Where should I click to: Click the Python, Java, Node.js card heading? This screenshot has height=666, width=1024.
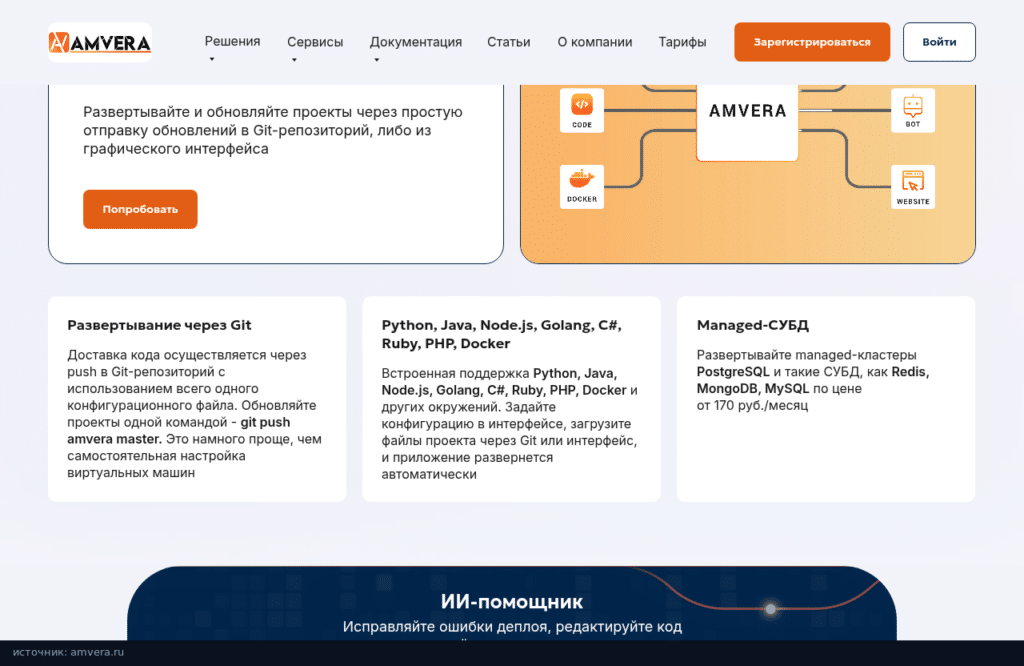(502, 334)
